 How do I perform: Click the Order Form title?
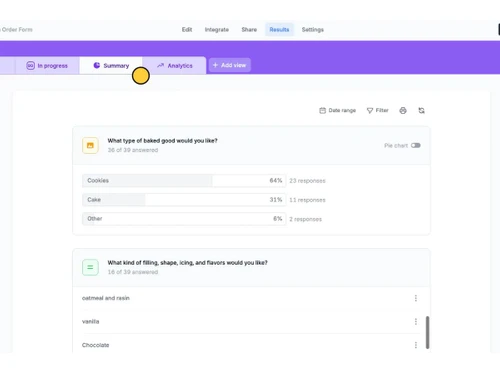coord(17,30)
